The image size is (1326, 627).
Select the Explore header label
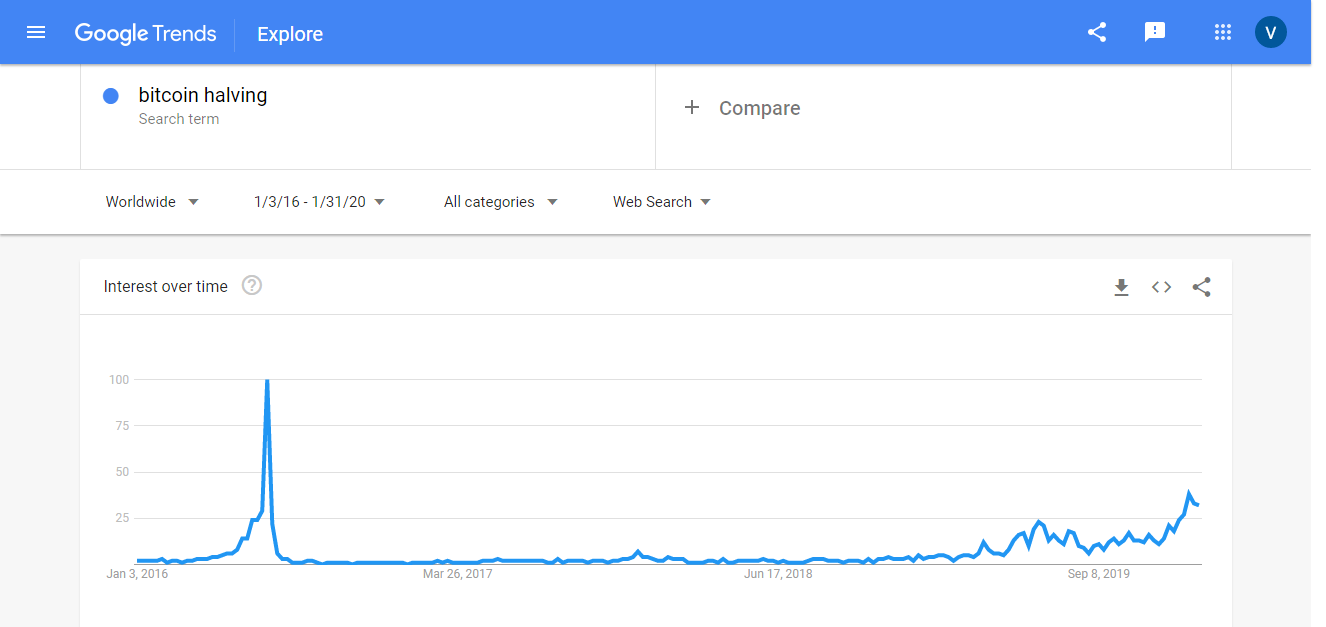(290, 34)
